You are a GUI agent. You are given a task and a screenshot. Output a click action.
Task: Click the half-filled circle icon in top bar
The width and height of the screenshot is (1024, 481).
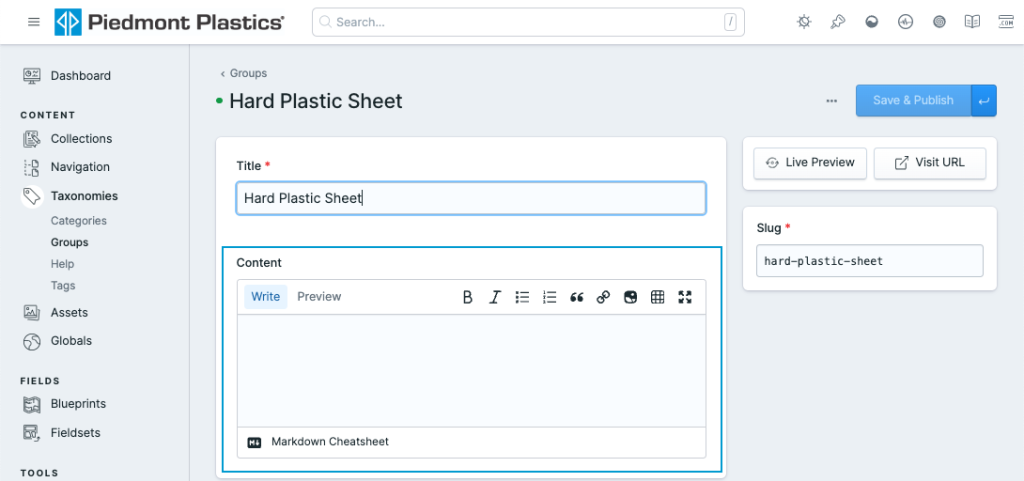click(x=872, y=22)
